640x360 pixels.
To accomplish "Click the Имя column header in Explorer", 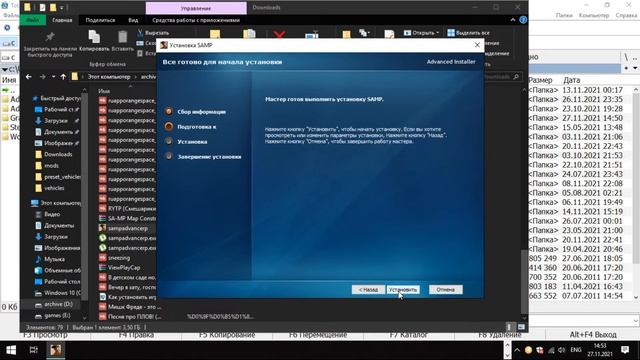I will (104, 91).
